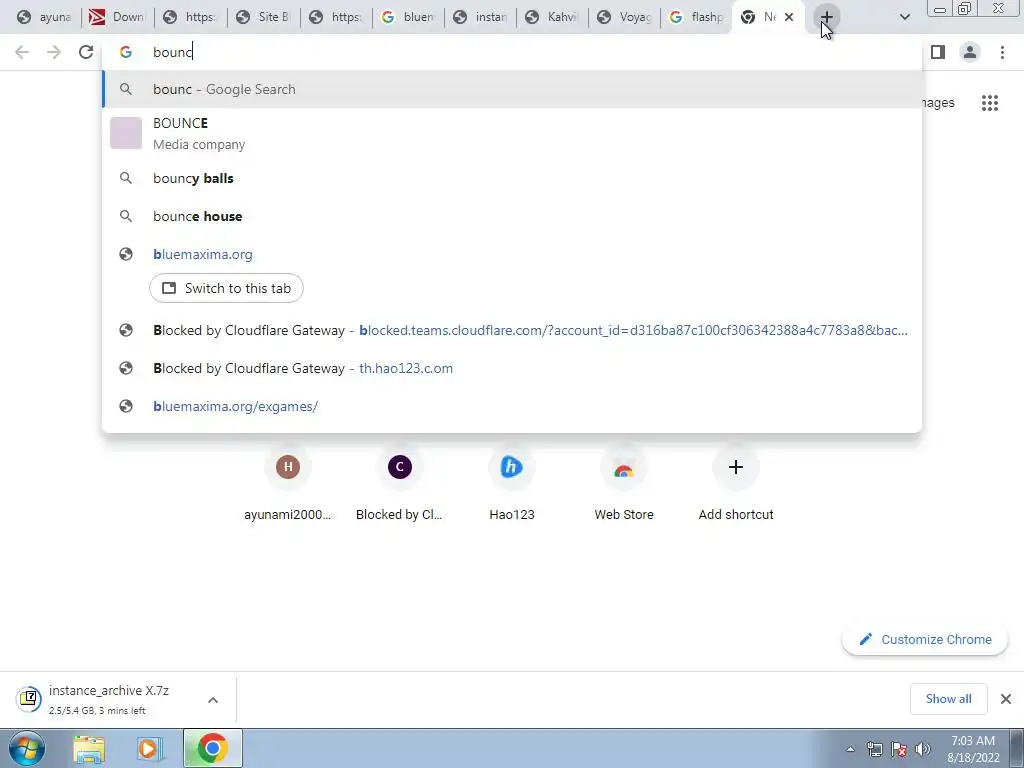Screen dimensions: 1024x768
Task: Open blocked.teams.cloudflare.com history suggestion
Action: (x=512, y=330)
